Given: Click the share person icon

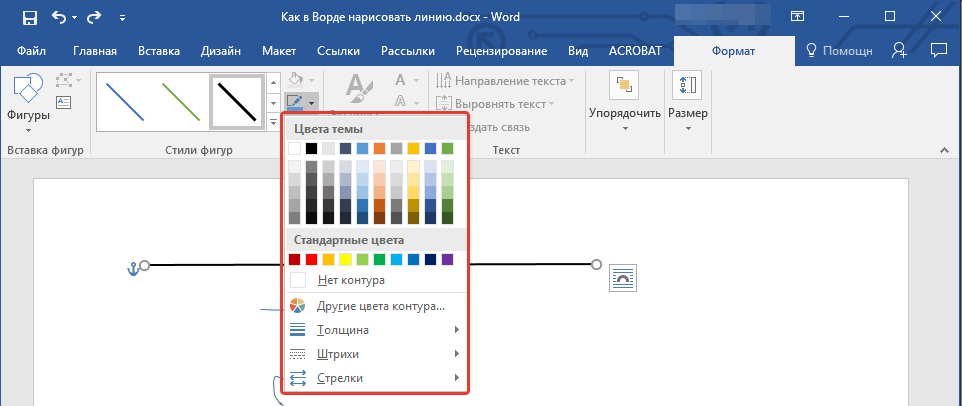Looking at the screenshot, I should (900, 51).
